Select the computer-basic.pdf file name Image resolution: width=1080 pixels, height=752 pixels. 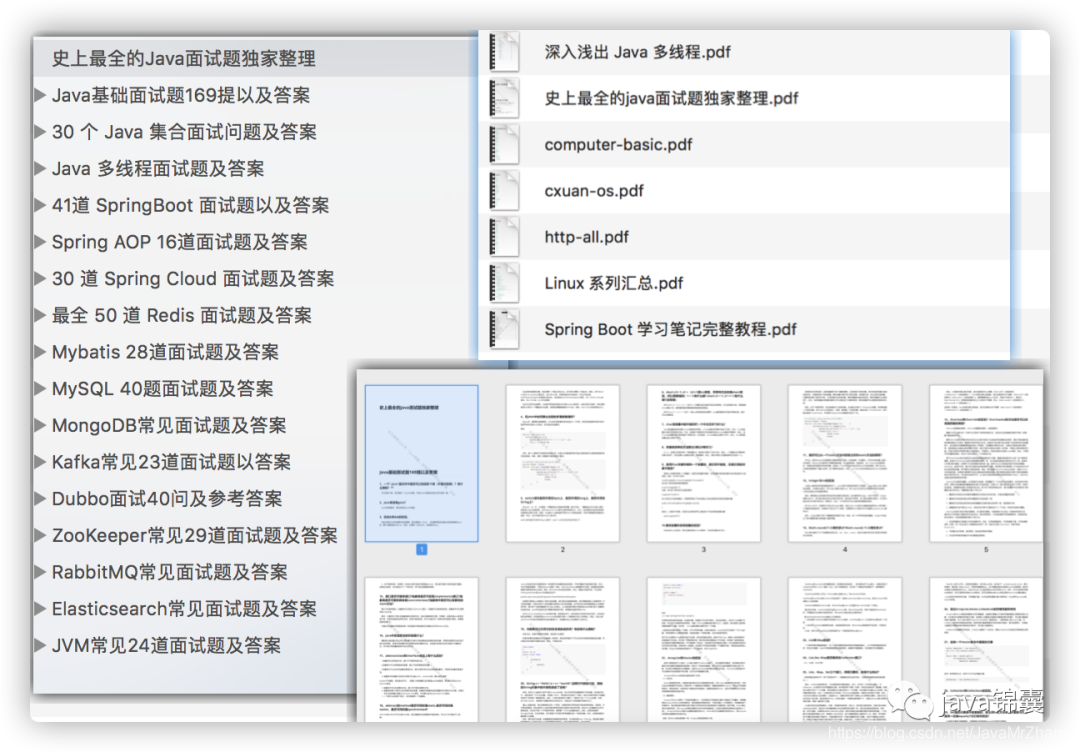[x=618, y=145]
